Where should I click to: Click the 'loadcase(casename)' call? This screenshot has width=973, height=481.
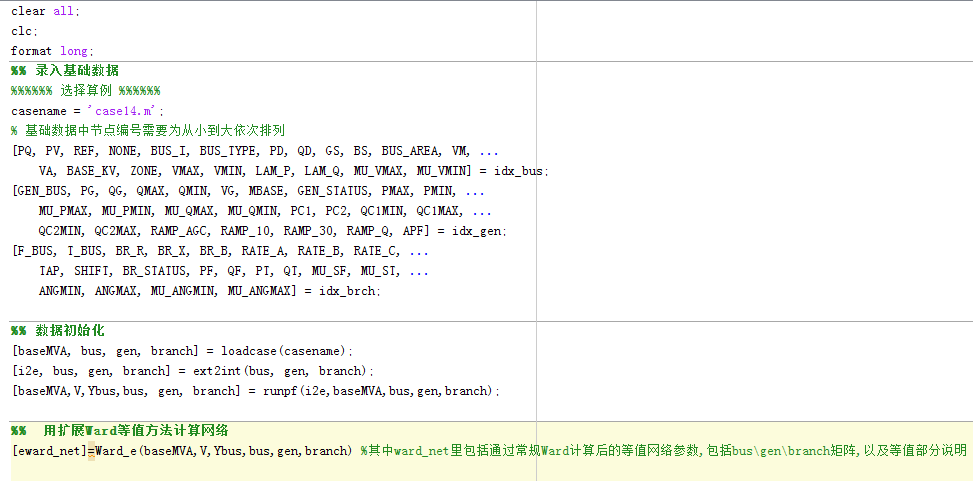[x=286, y=351]
